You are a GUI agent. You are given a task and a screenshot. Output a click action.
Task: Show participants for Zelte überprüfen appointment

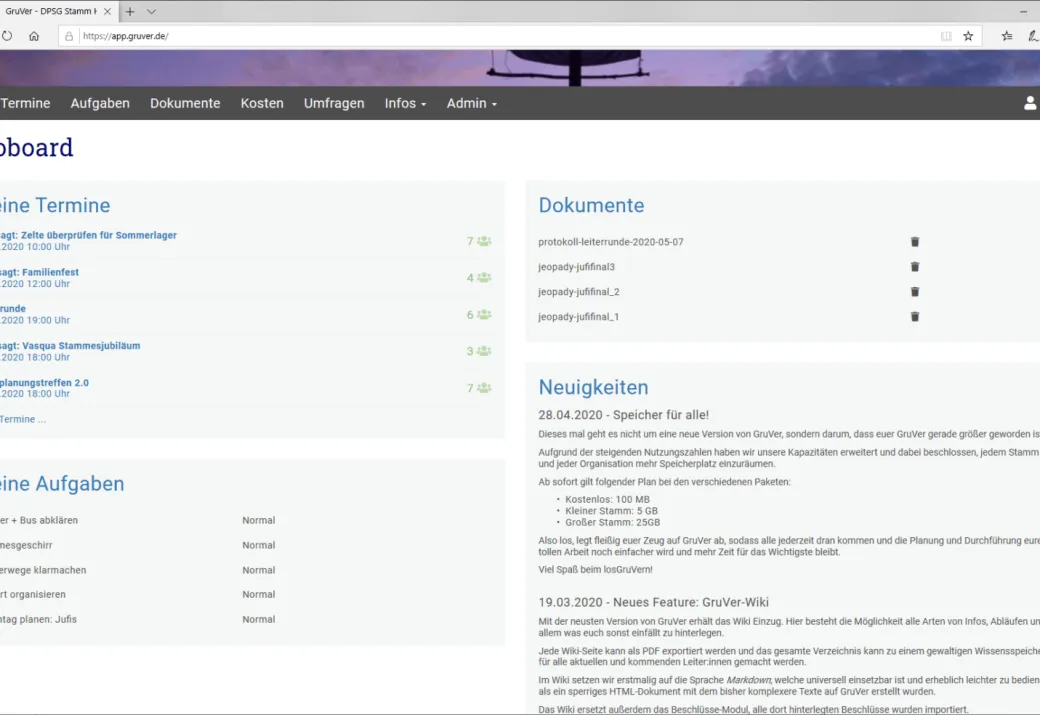[484, 241]
